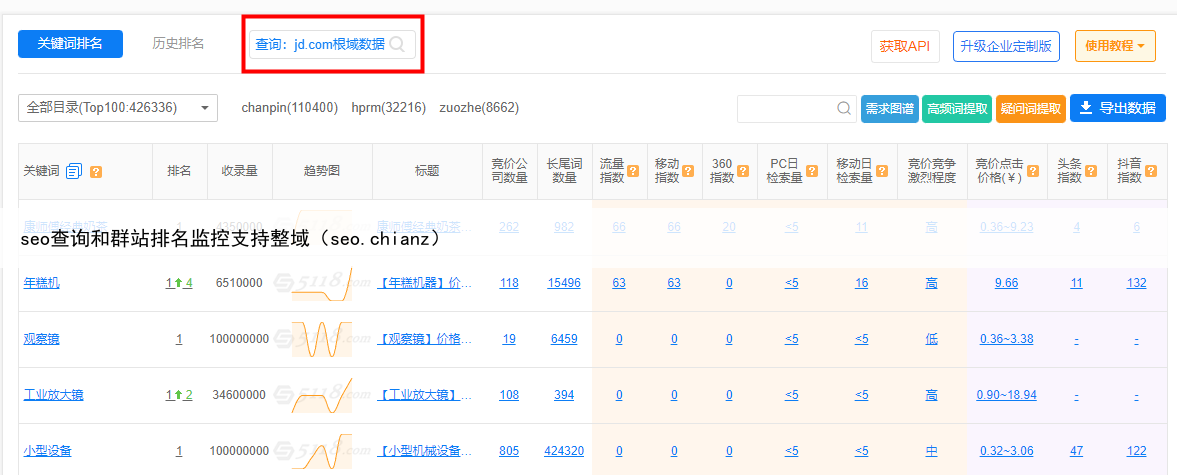Click the 高频词提取 button

[956, 109]
